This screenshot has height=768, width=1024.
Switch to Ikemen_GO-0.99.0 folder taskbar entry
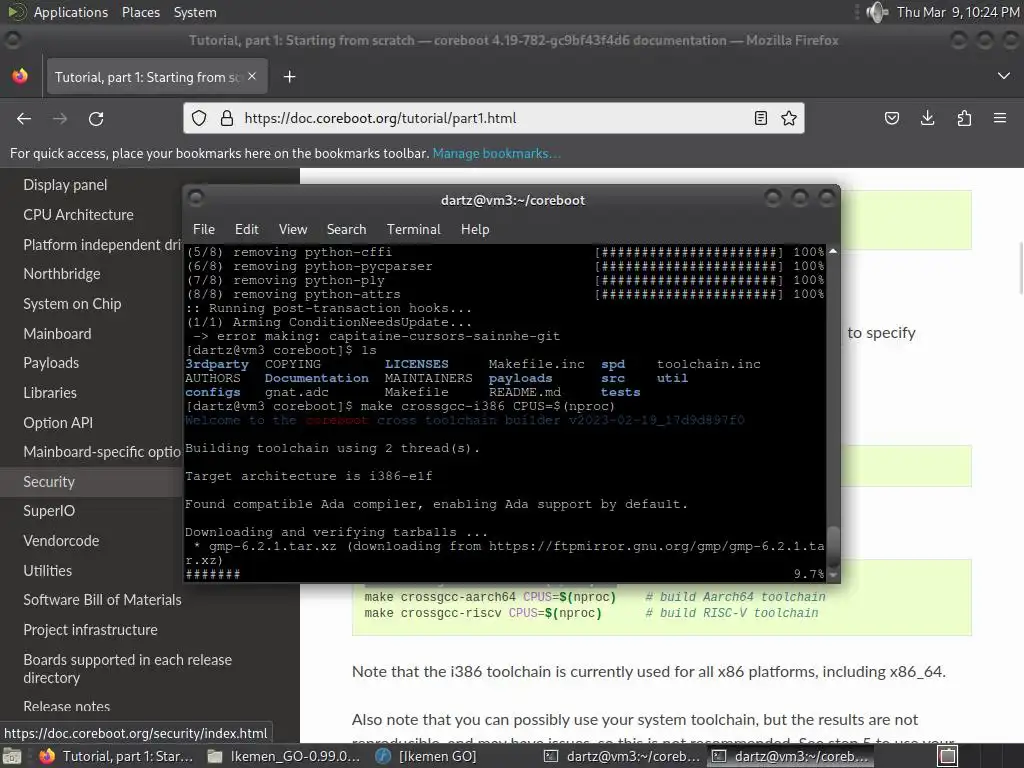[283, 756]
